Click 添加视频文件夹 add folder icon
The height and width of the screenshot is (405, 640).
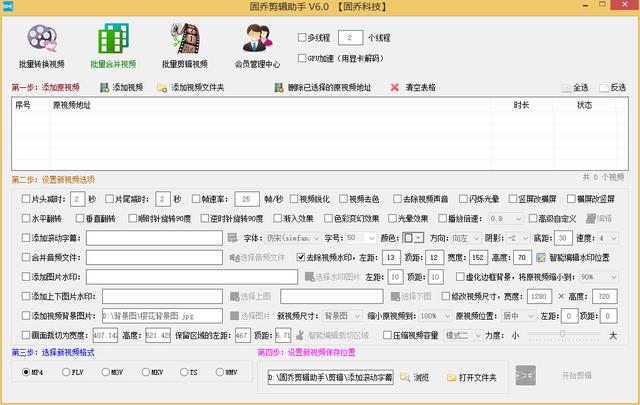[162, 88]
